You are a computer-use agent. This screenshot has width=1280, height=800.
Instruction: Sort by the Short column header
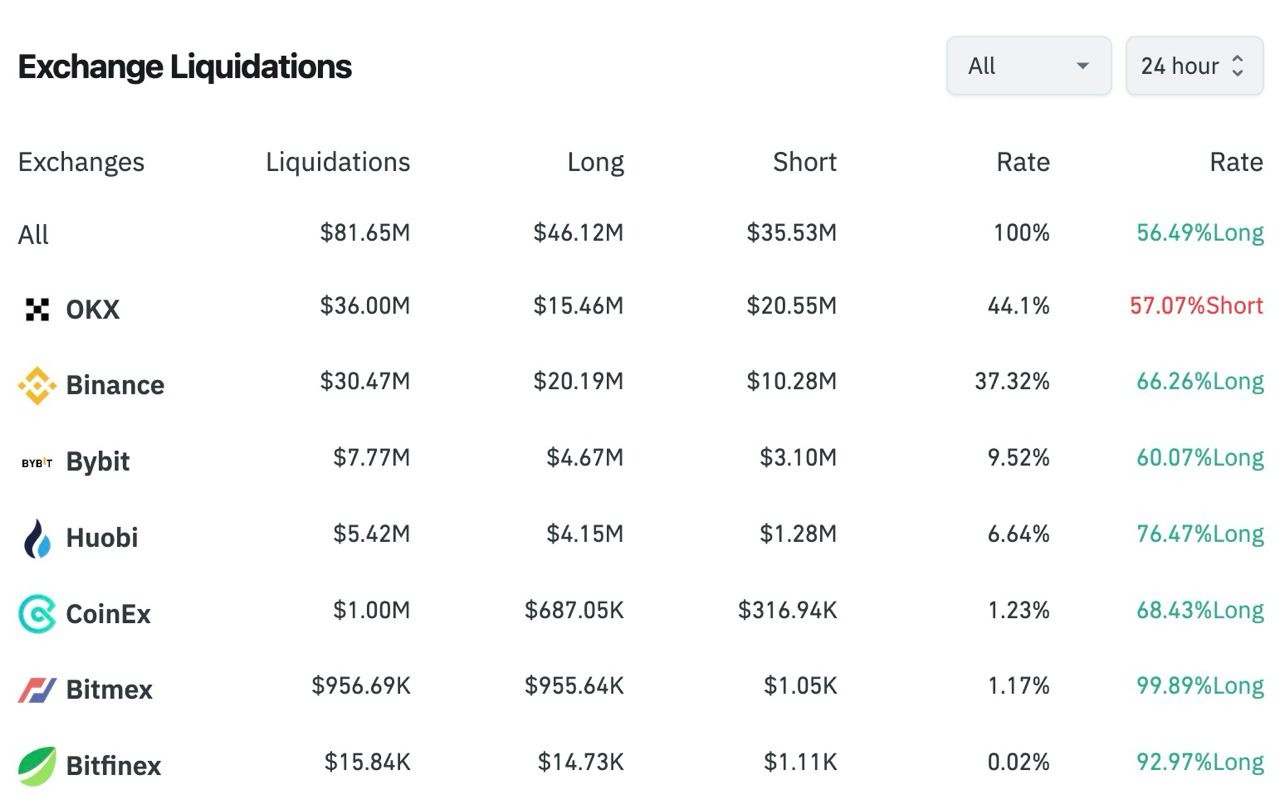[x=804, y=162]
